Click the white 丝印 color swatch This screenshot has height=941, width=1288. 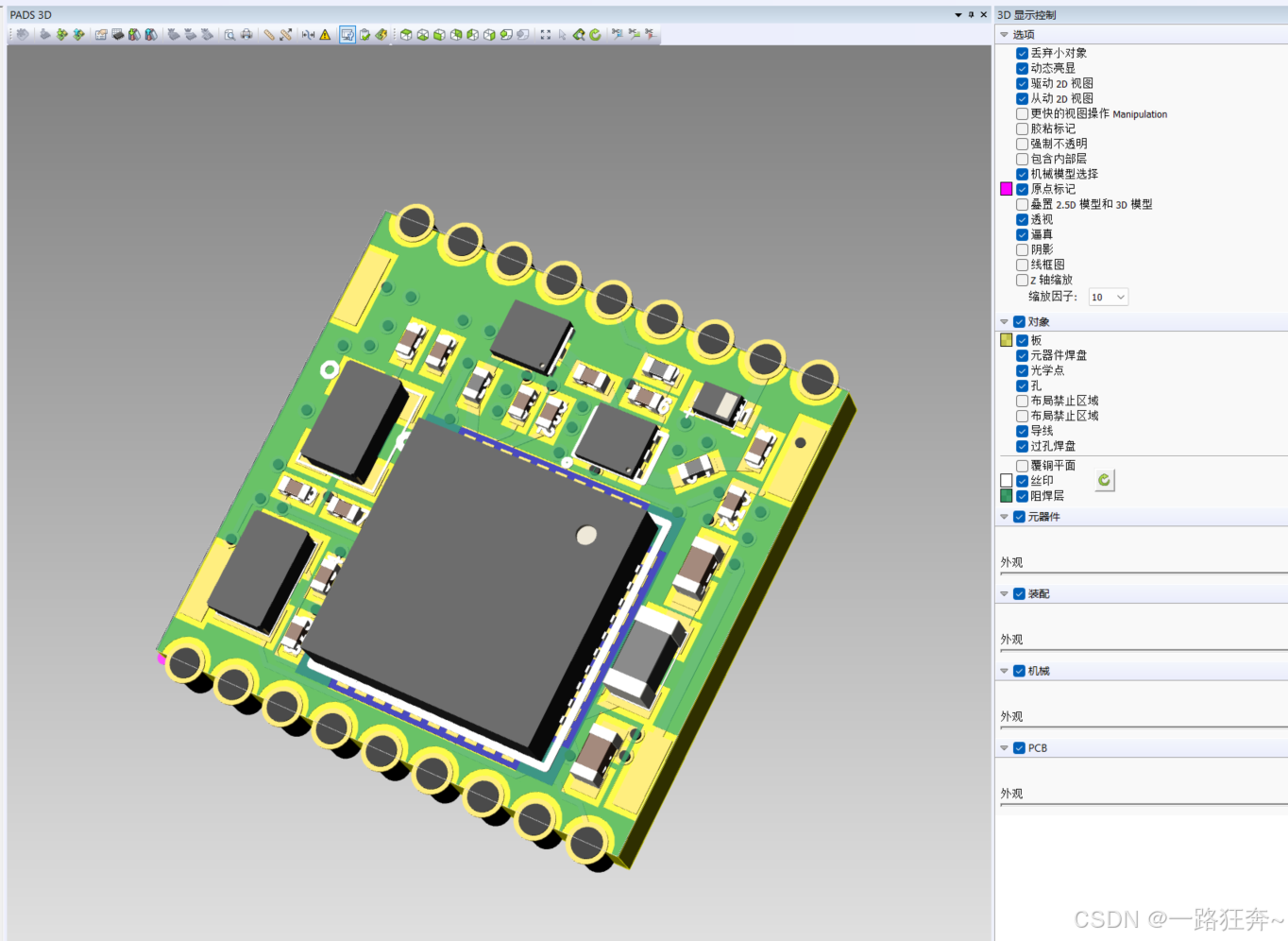(1007, 481)
